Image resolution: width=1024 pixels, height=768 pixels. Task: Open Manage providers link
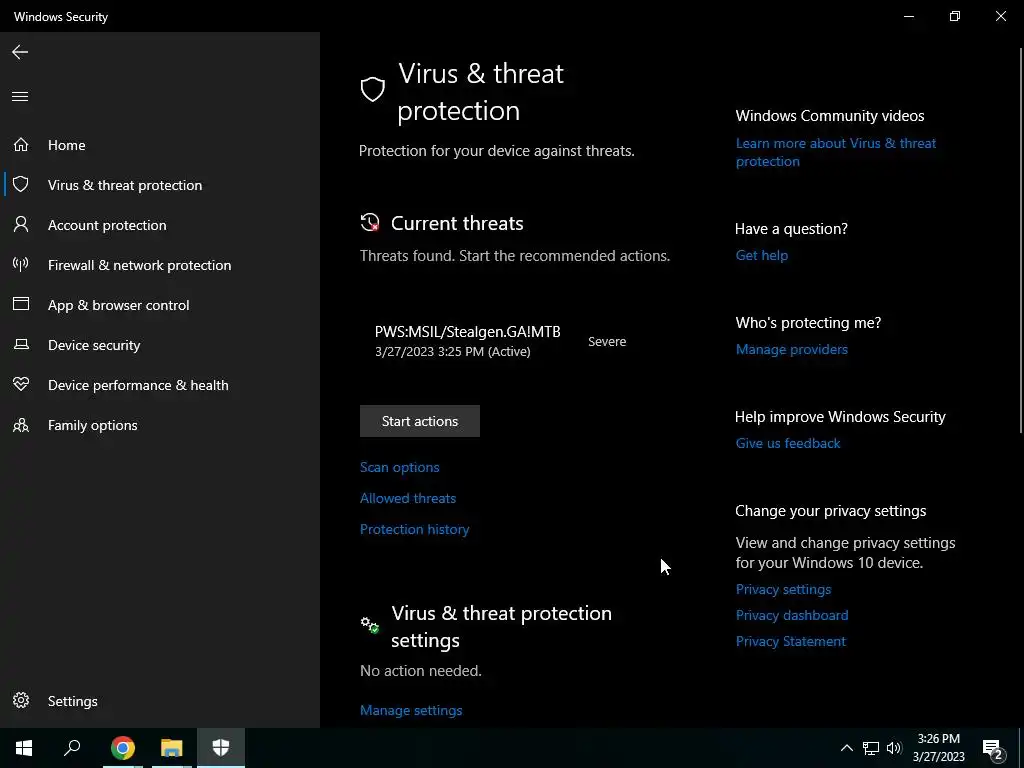(x=792, y=349)
